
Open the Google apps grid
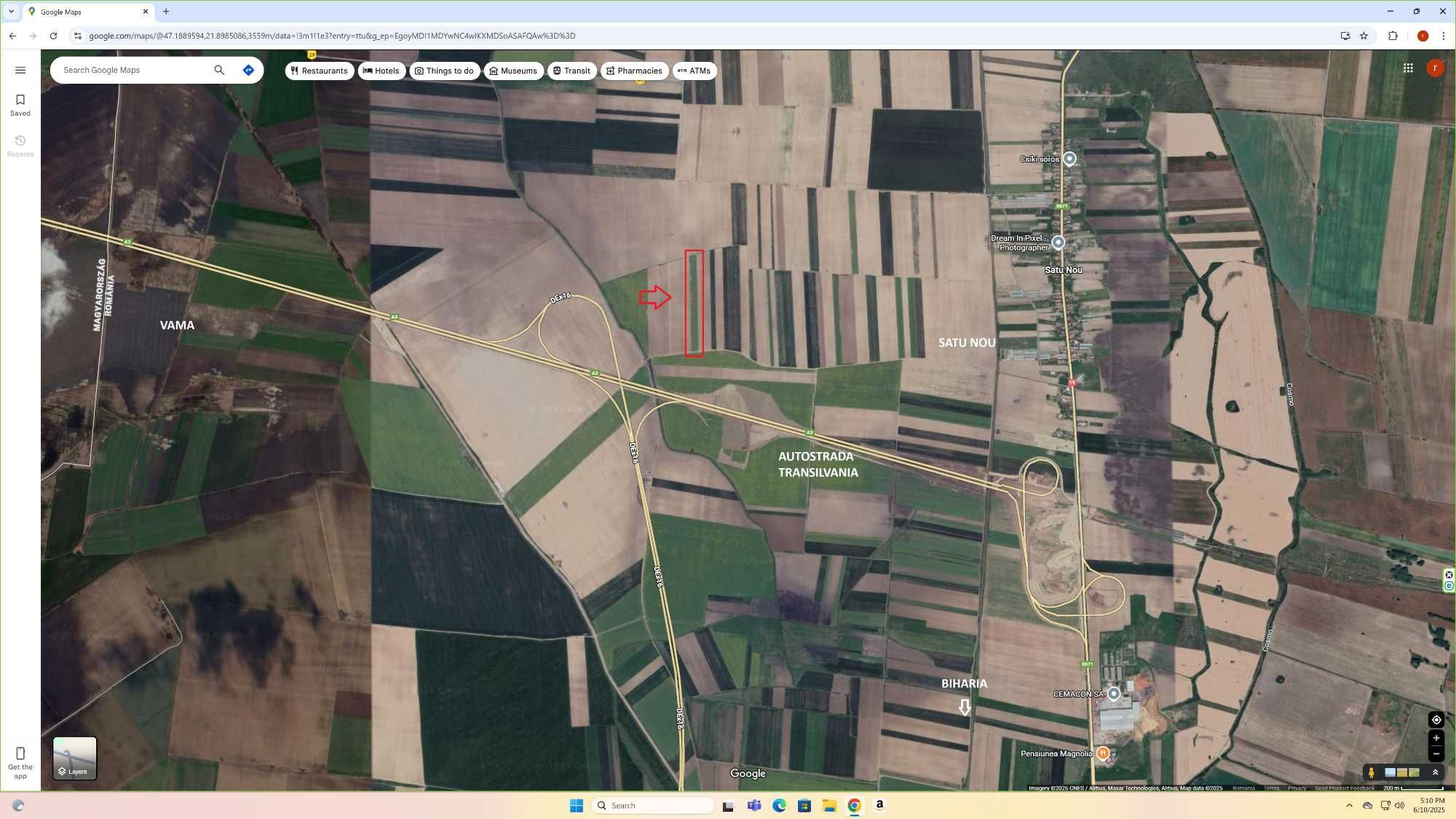[1408, 68]
